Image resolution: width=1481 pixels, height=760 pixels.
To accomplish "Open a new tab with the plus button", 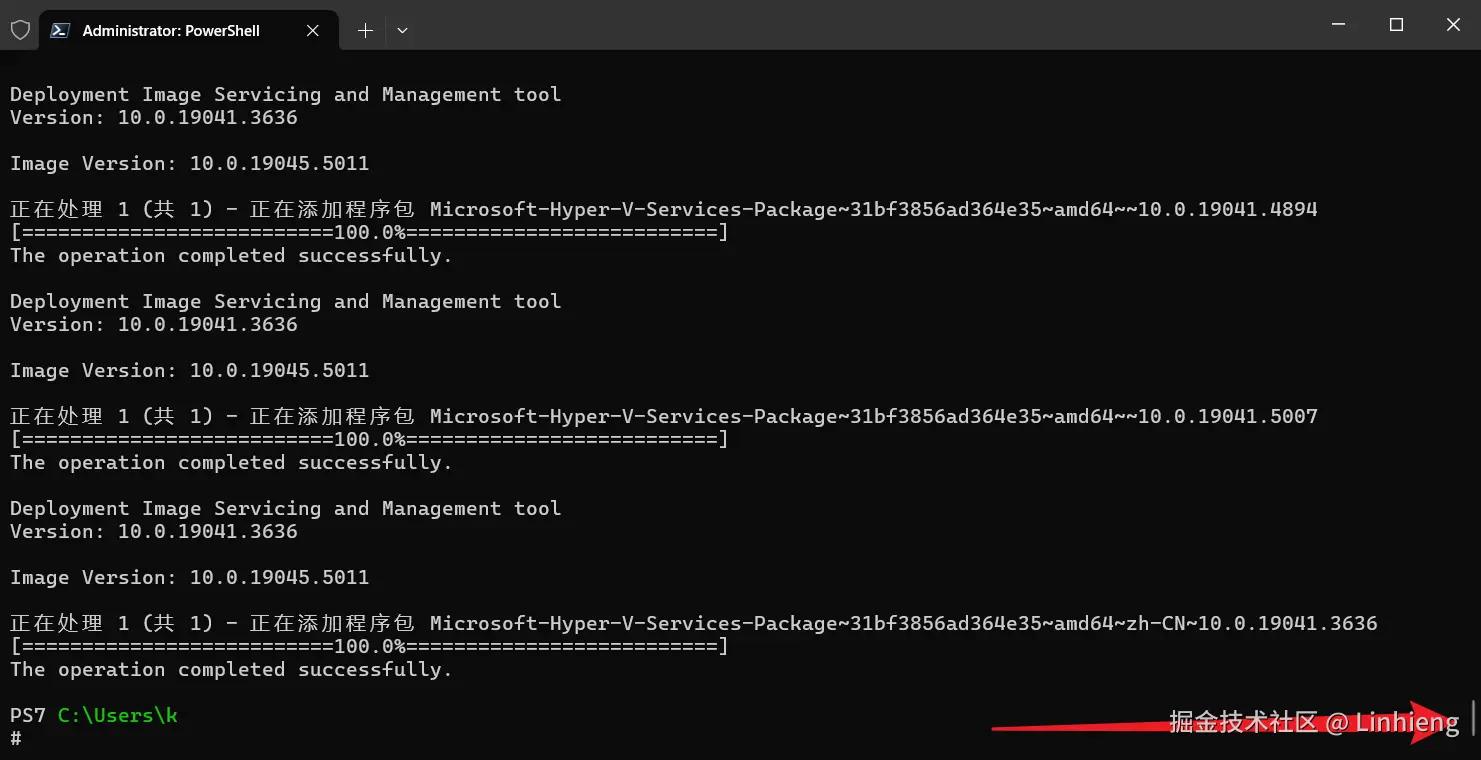I will tap(365, 30).
